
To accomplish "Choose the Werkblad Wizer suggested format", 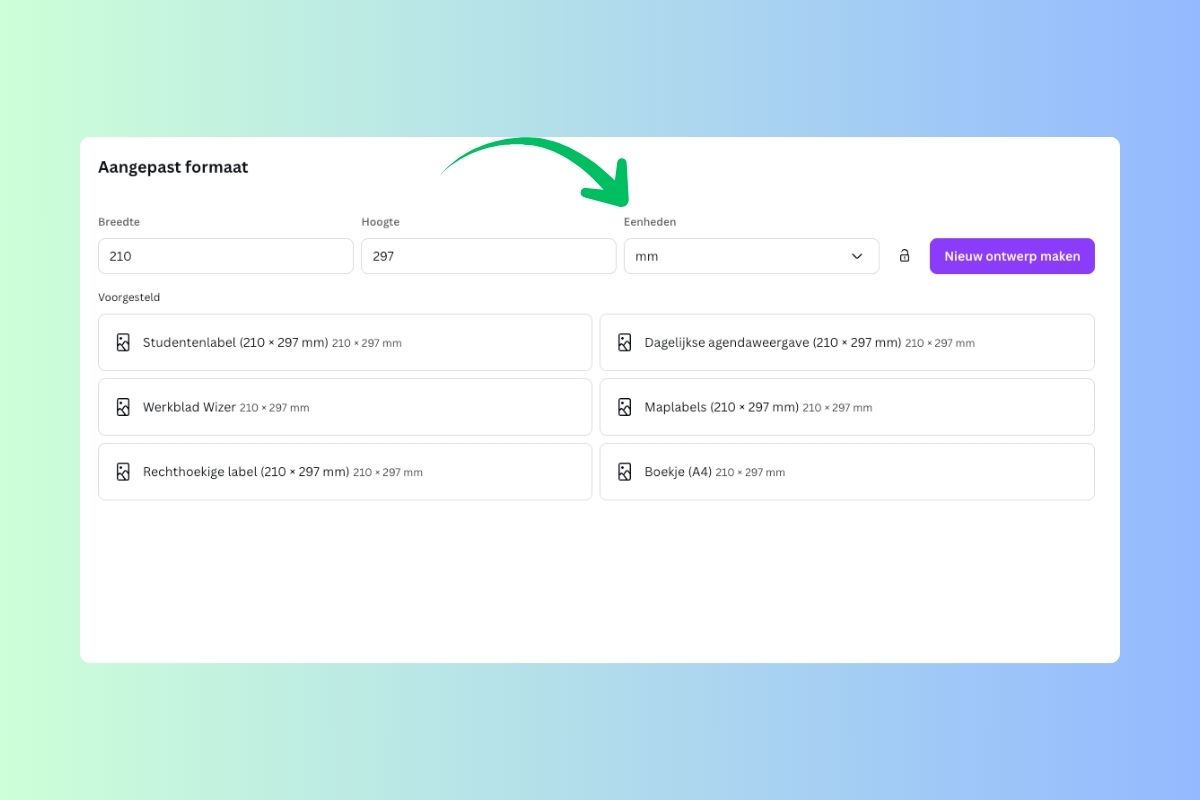I will coord(345,407).
